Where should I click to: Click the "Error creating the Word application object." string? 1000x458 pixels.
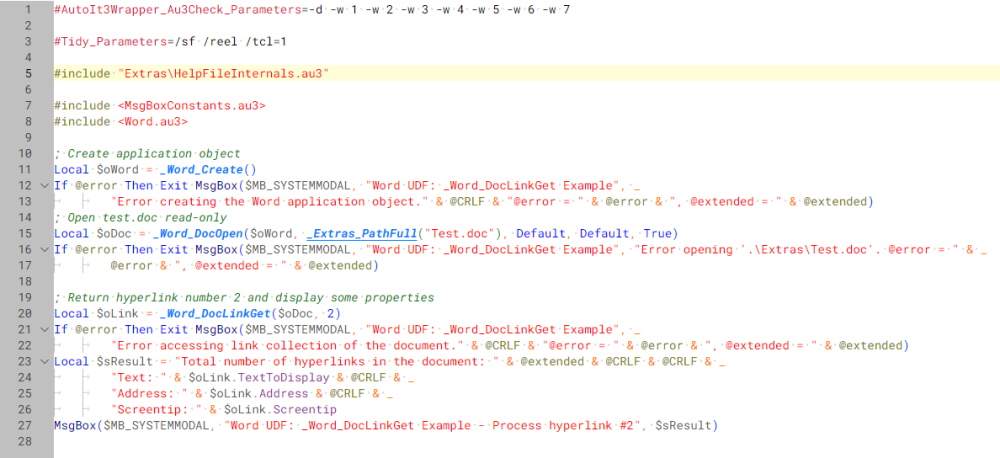pos(269,202)
